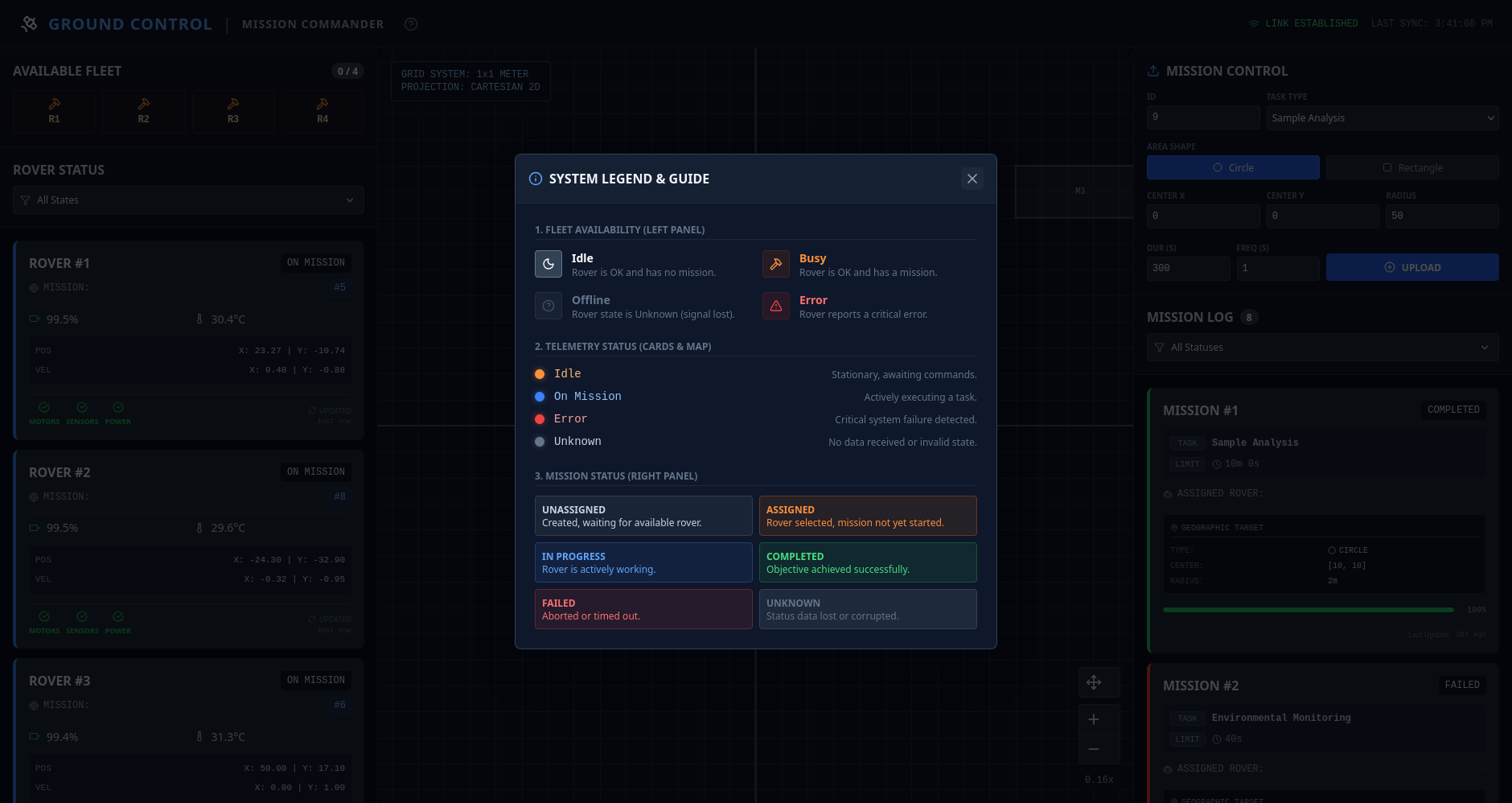This screenshot has width=1512, height=803.
Task: Select rover R4 fleet icon
Action: pos(323,111)
